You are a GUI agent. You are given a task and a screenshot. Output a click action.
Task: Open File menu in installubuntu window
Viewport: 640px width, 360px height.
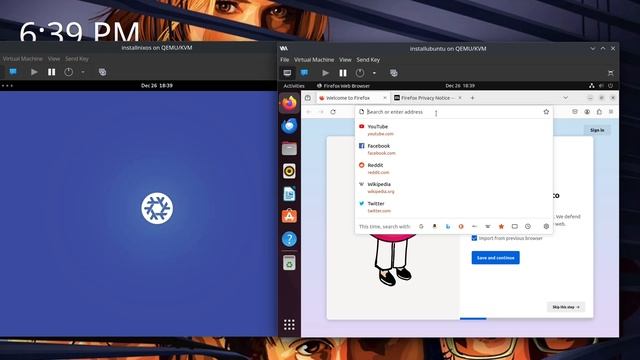click(x=284, y=60)
